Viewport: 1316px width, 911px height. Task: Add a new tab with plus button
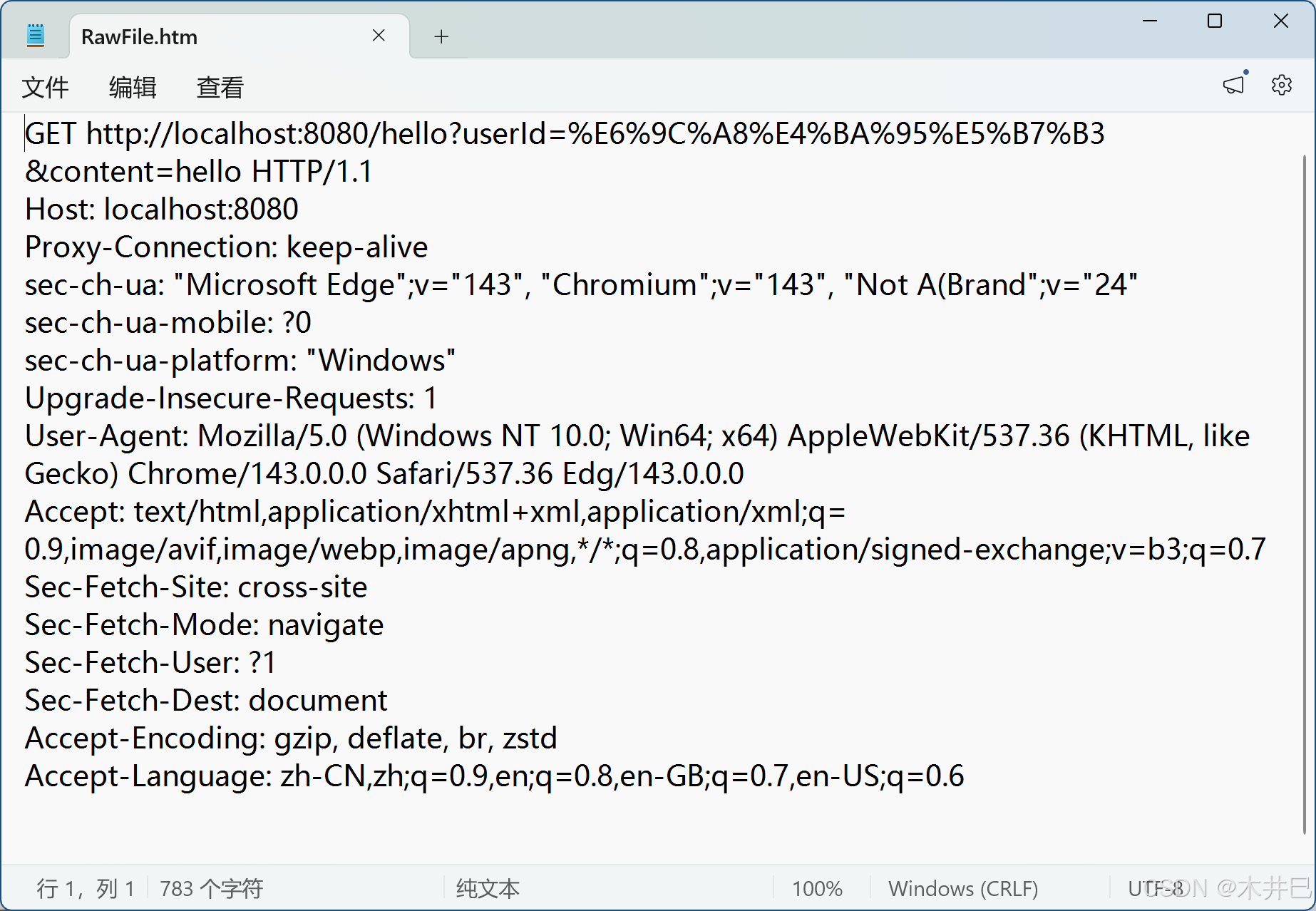coord(441,36)
